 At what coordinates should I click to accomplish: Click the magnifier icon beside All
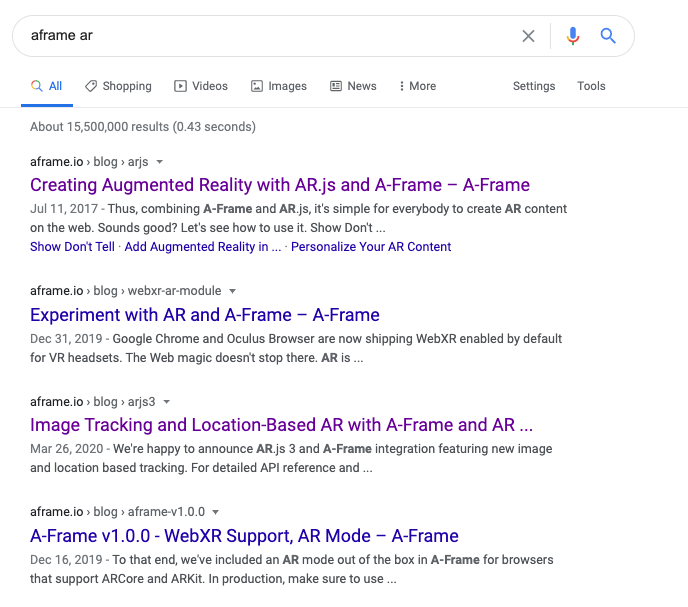(36, 86)
